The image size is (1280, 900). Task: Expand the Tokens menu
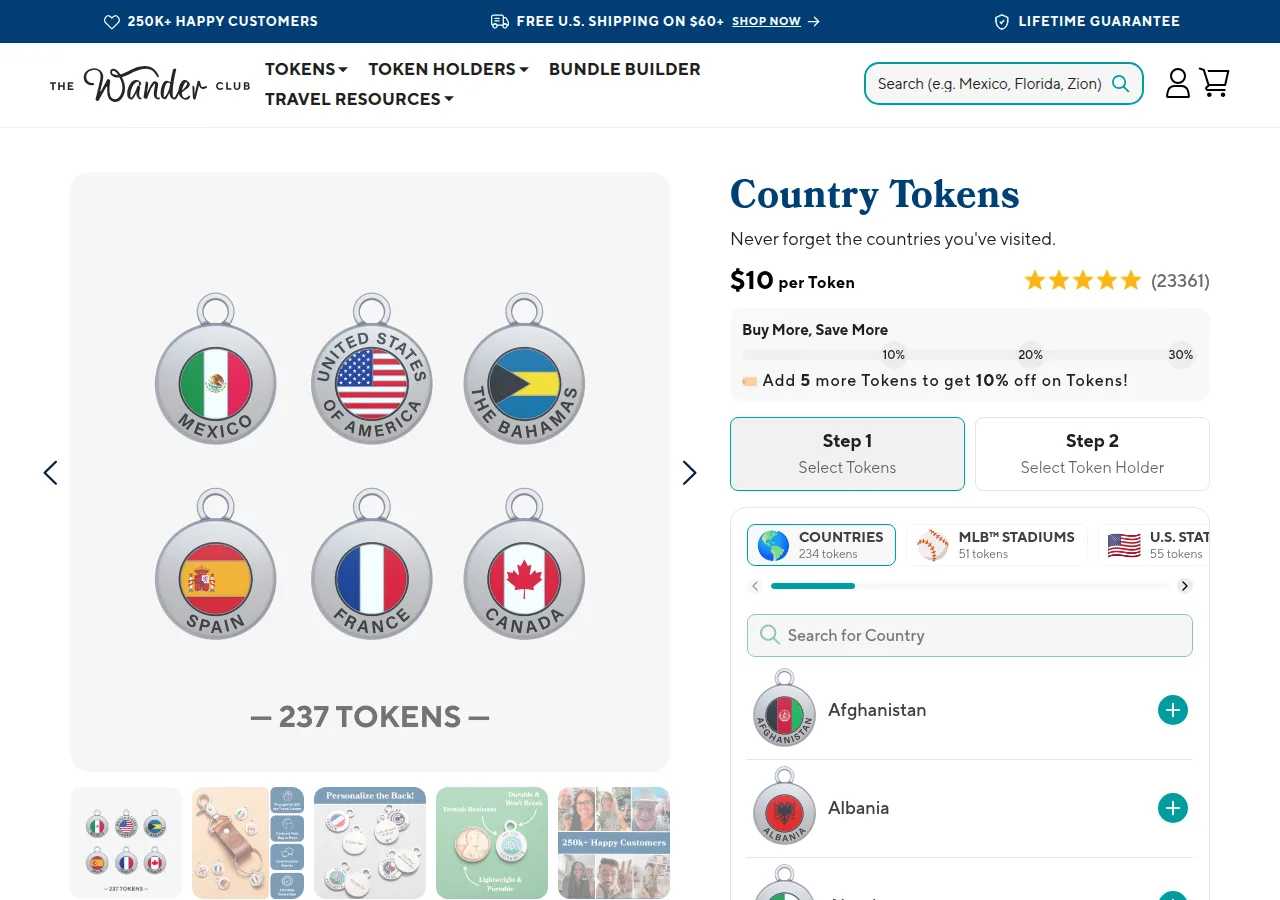(x=306, y=69)
